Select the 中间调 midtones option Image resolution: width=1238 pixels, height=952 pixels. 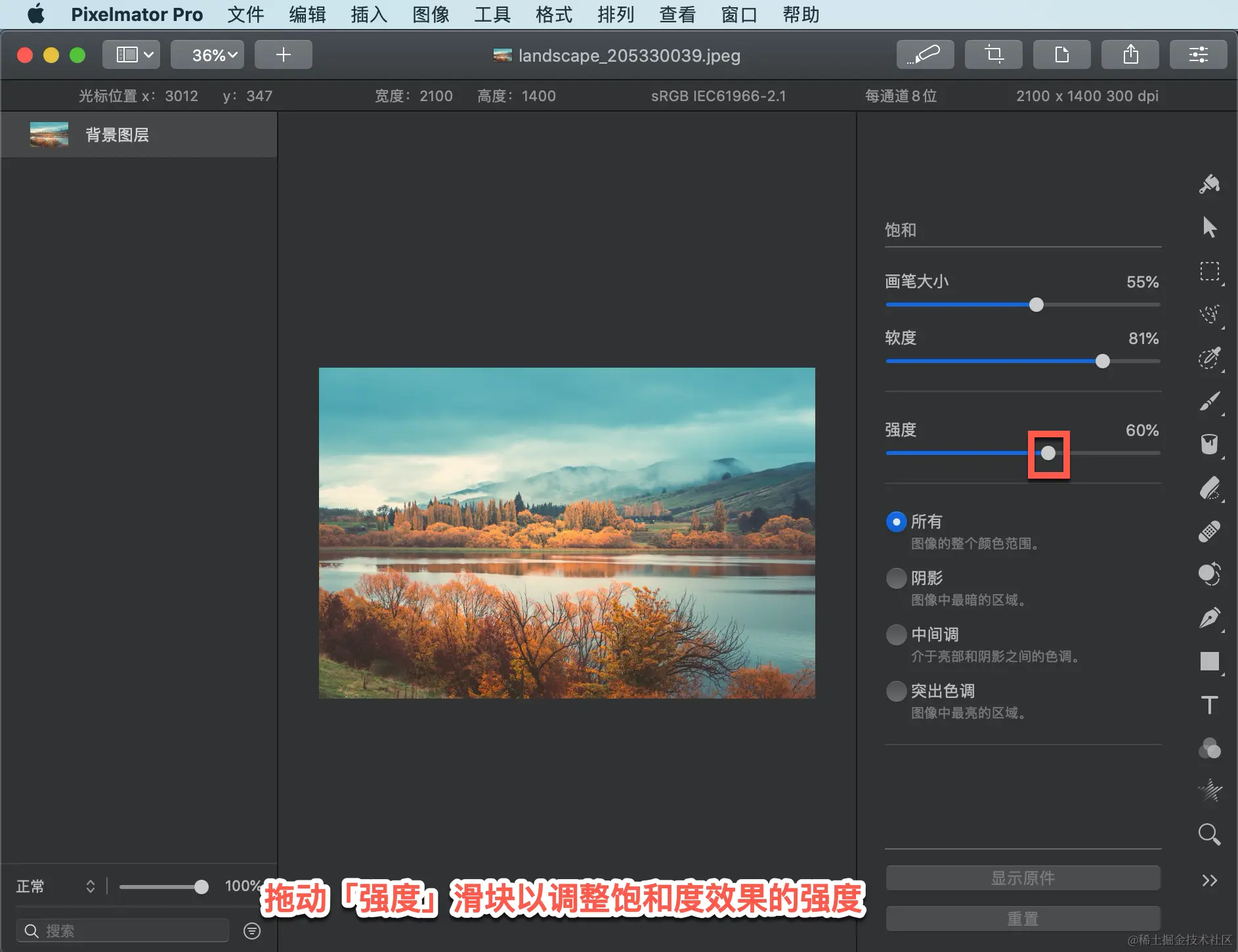(896, 635)
